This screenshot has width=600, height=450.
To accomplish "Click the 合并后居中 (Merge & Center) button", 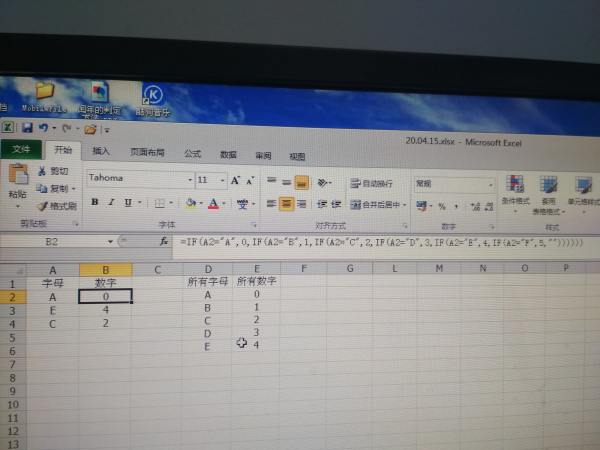I will [x=375, y=205].
